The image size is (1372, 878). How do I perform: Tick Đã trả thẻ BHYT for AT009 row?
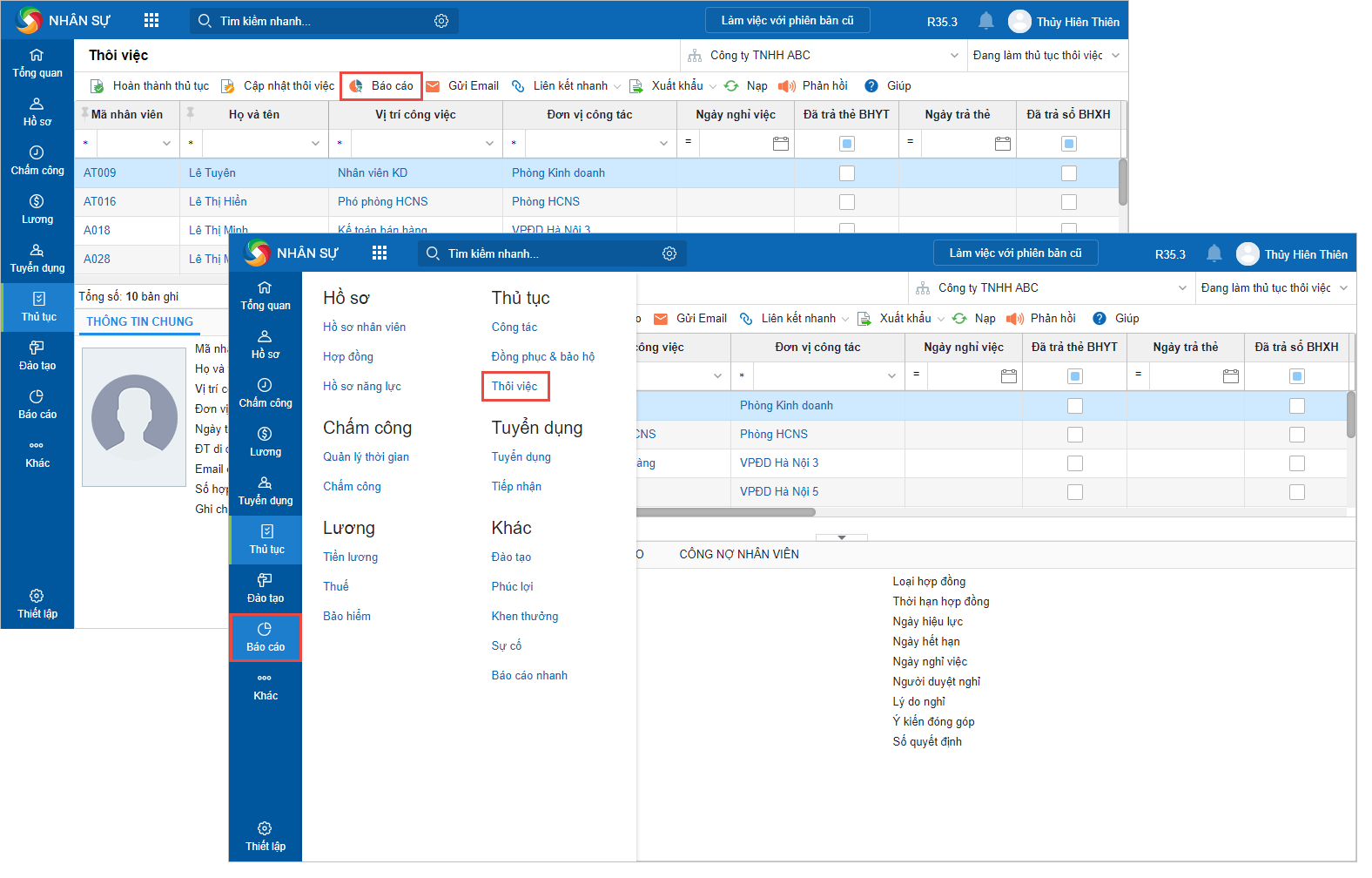pos(846,173)
